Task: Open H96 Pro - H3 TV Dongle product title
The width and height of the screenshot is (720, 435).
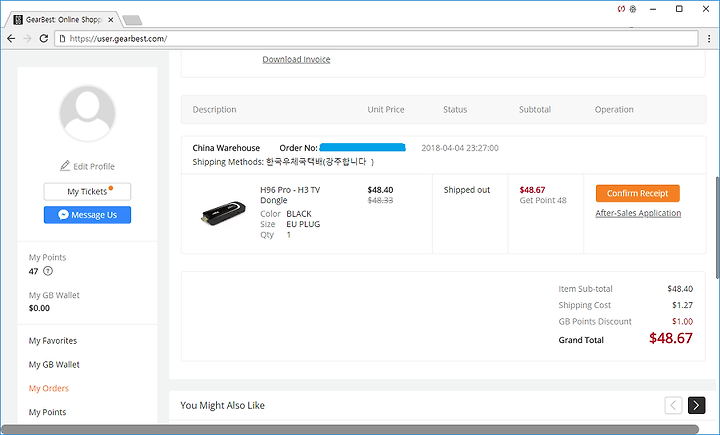Action: 290,195
